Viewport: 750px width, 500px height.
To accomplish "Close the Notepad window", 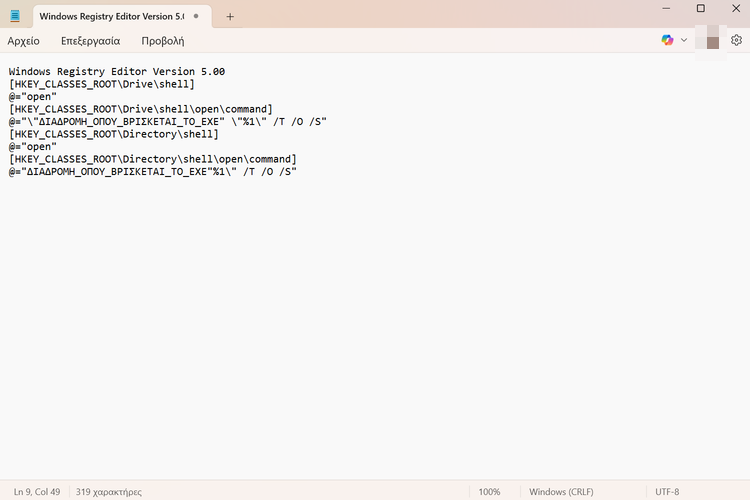I will point(736,9).
